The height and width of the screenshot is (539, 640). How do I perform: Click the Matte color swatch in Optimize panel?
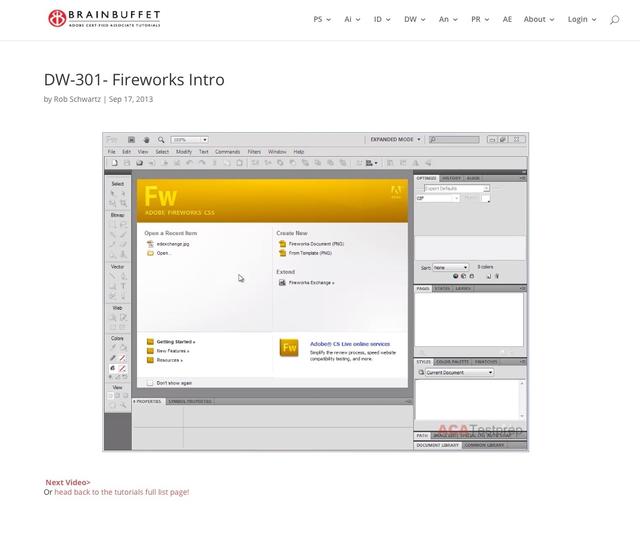click(485, 198)
